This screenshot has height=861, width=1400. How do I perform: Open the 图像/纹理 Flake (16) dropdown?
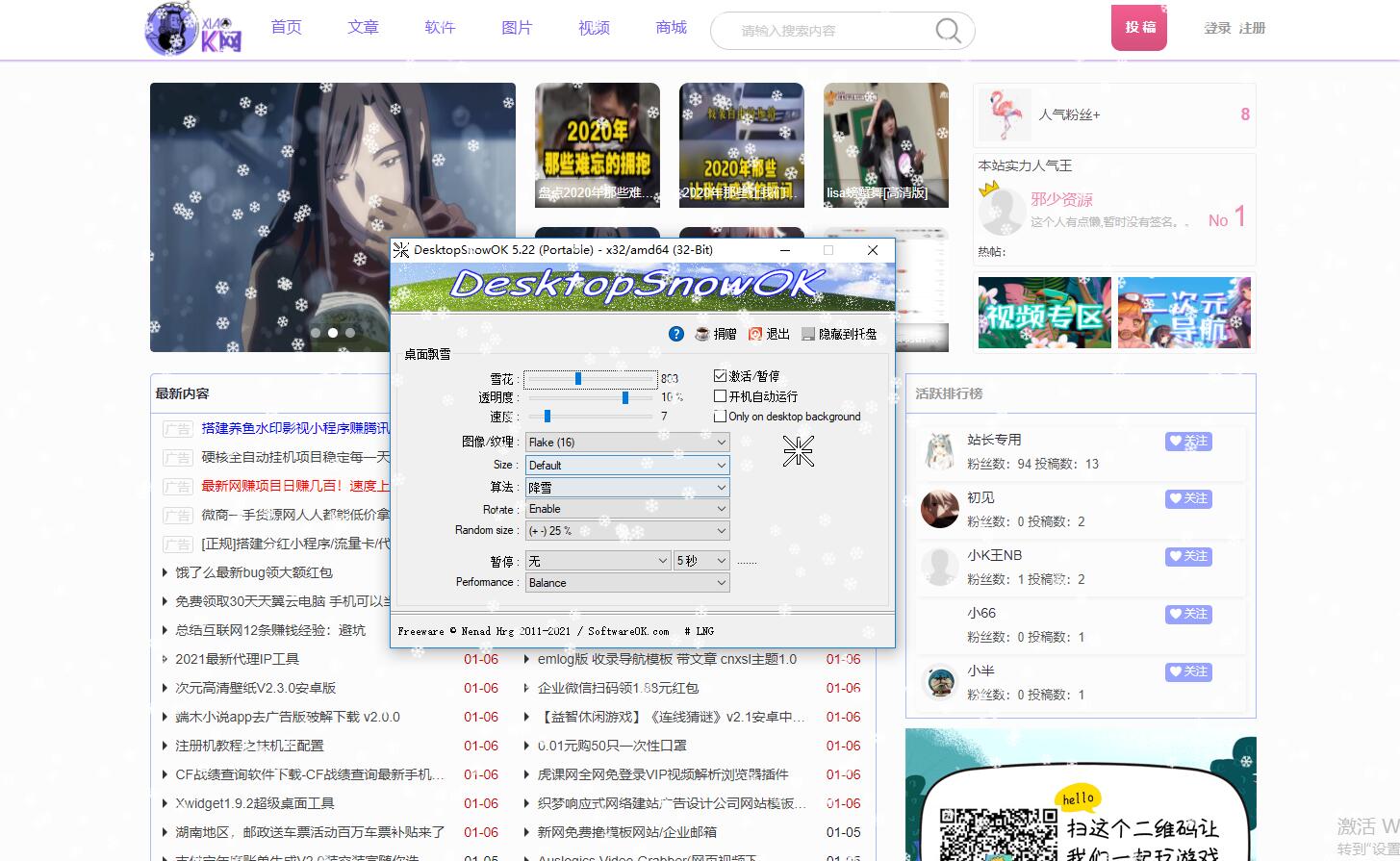point(627,443)
